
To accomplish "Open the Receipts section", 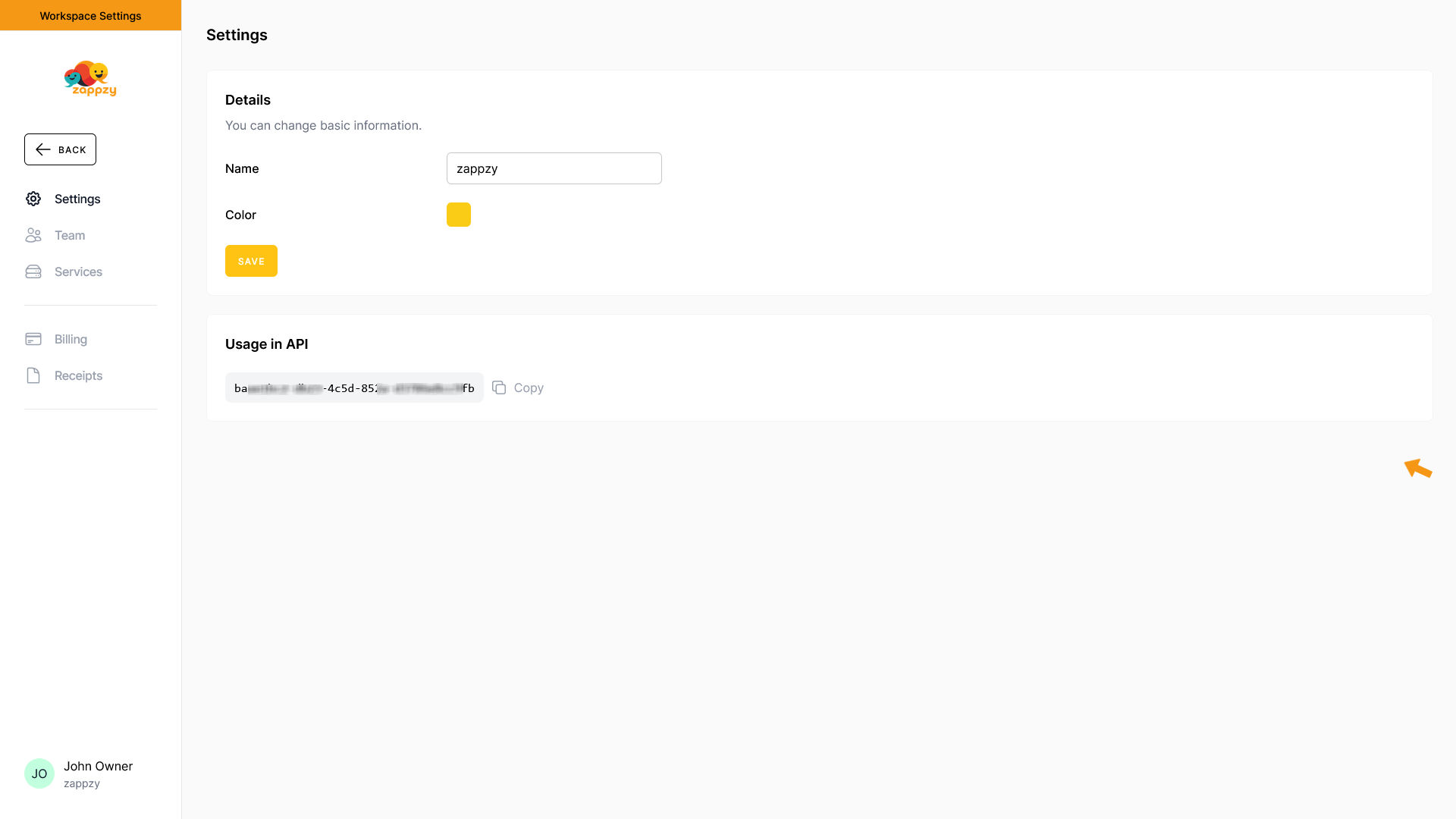I will [78, 375].
